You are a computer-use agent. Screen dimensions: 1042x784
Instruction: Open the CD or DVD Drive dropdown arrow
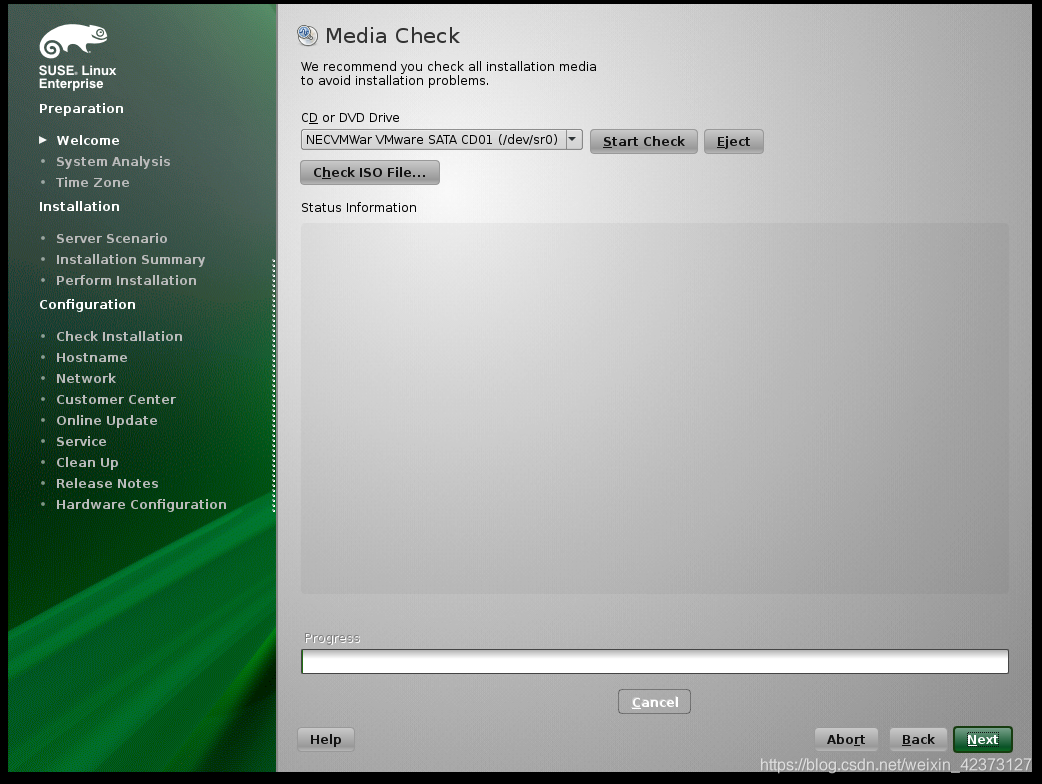(x=574, y=140)
